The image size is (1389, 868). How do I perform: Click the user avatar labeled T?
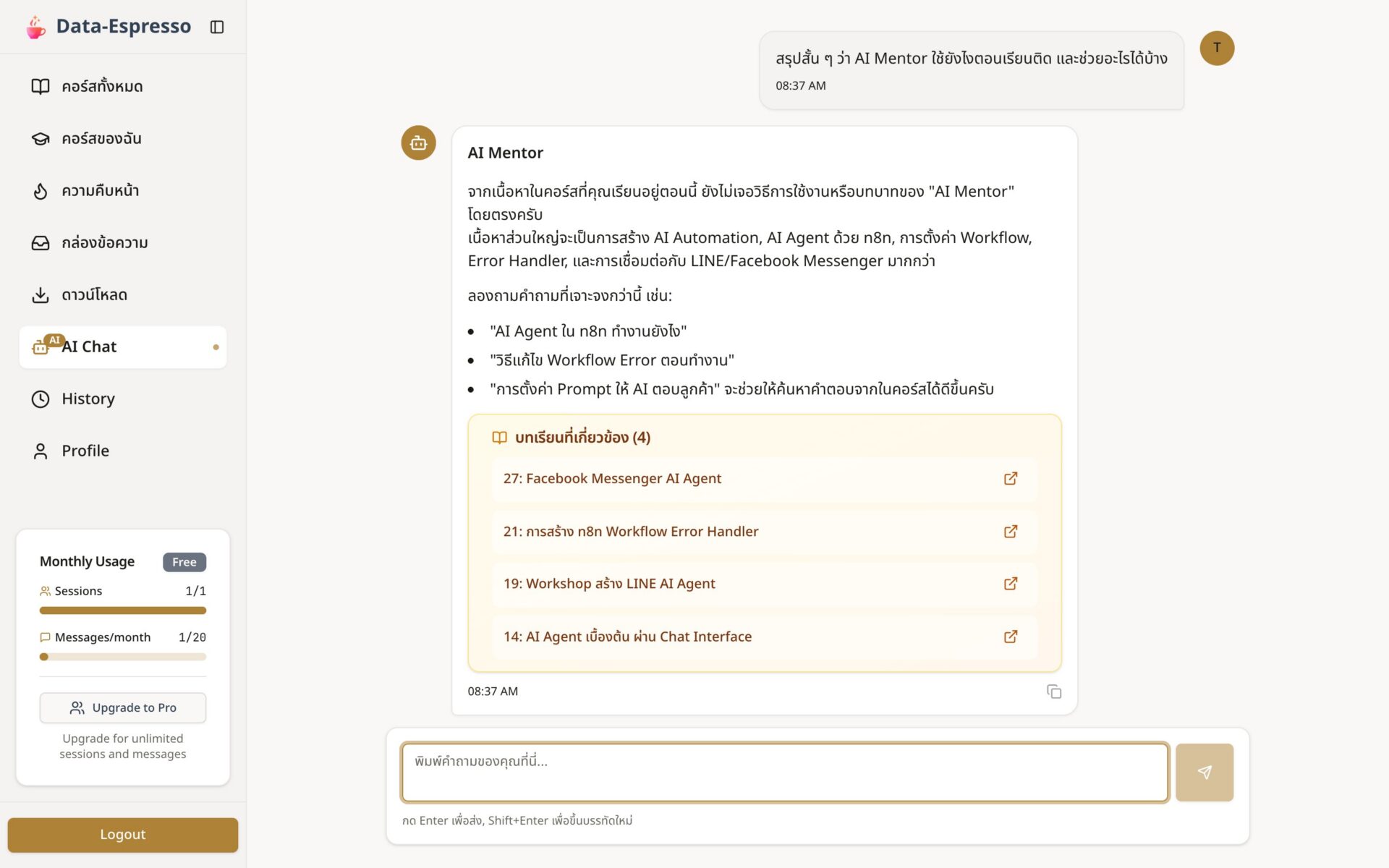pos(1217,48)
